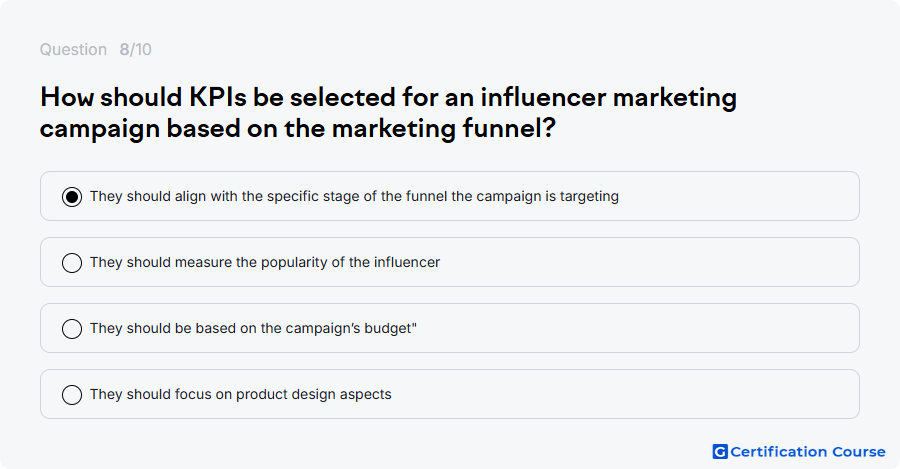Click the grey 'Question' label

[x=73, y=49]
